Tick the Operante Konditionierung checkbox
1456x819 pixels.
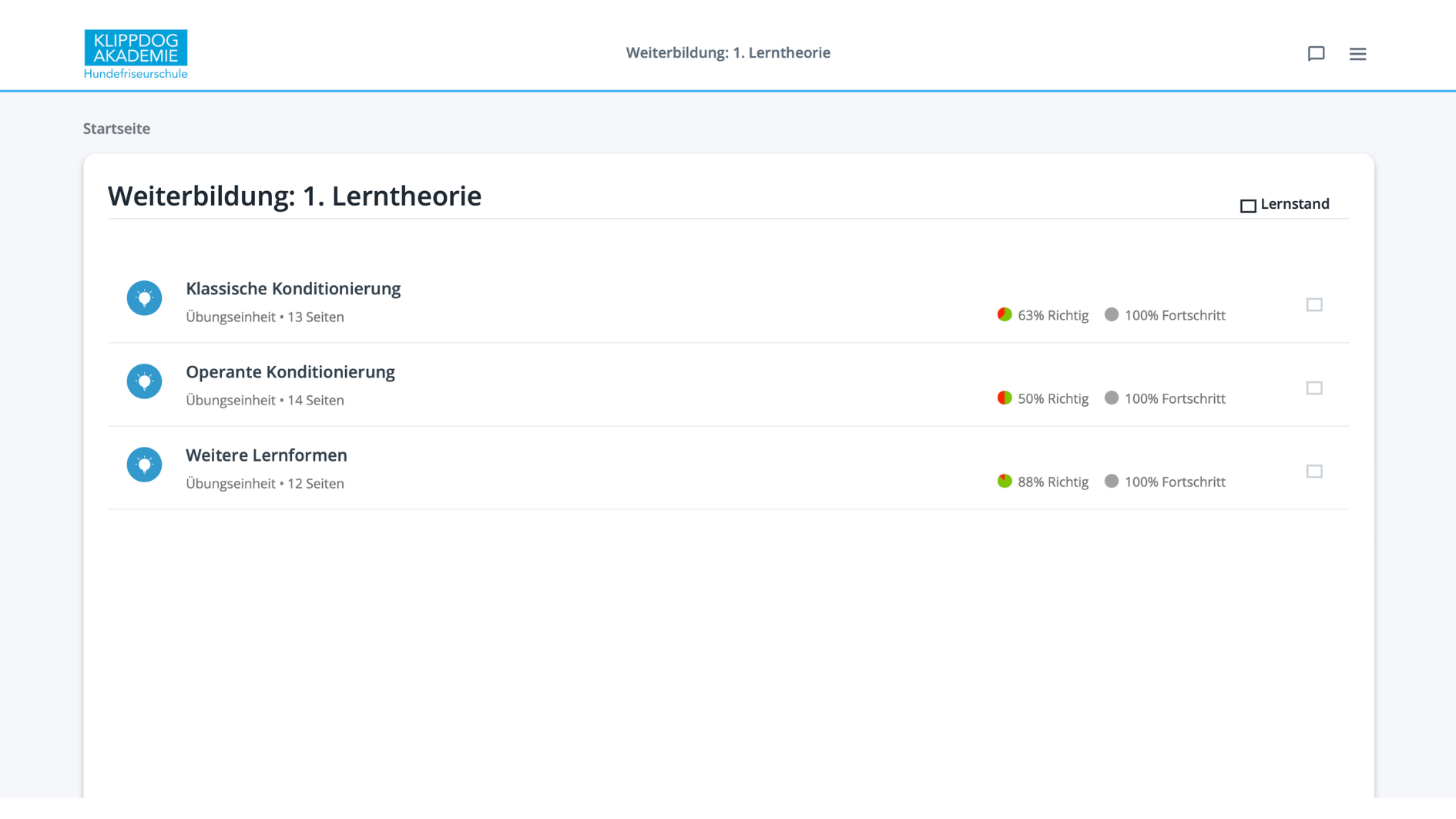click(x=1314, y=388)
